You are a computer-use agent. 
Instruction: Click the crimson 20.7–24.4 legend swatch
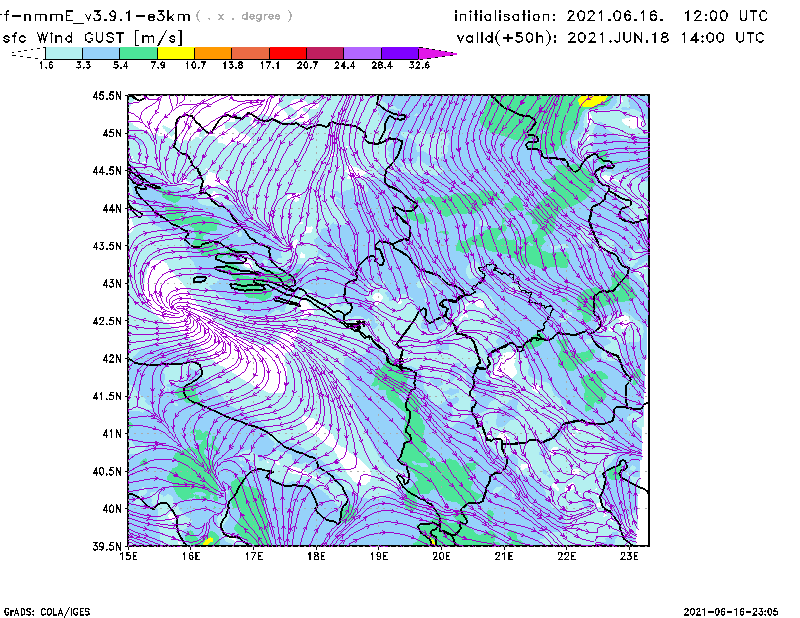click(325, 53)
